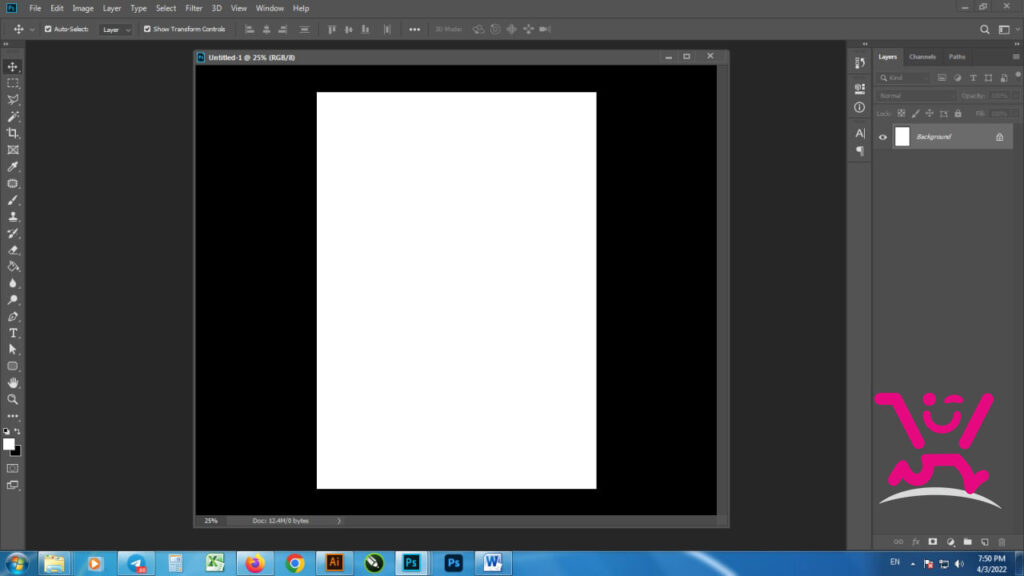Open the Paragraph panel icon
The height and width of the screenshot is (576, 1024).
click(x=859, y=152)
